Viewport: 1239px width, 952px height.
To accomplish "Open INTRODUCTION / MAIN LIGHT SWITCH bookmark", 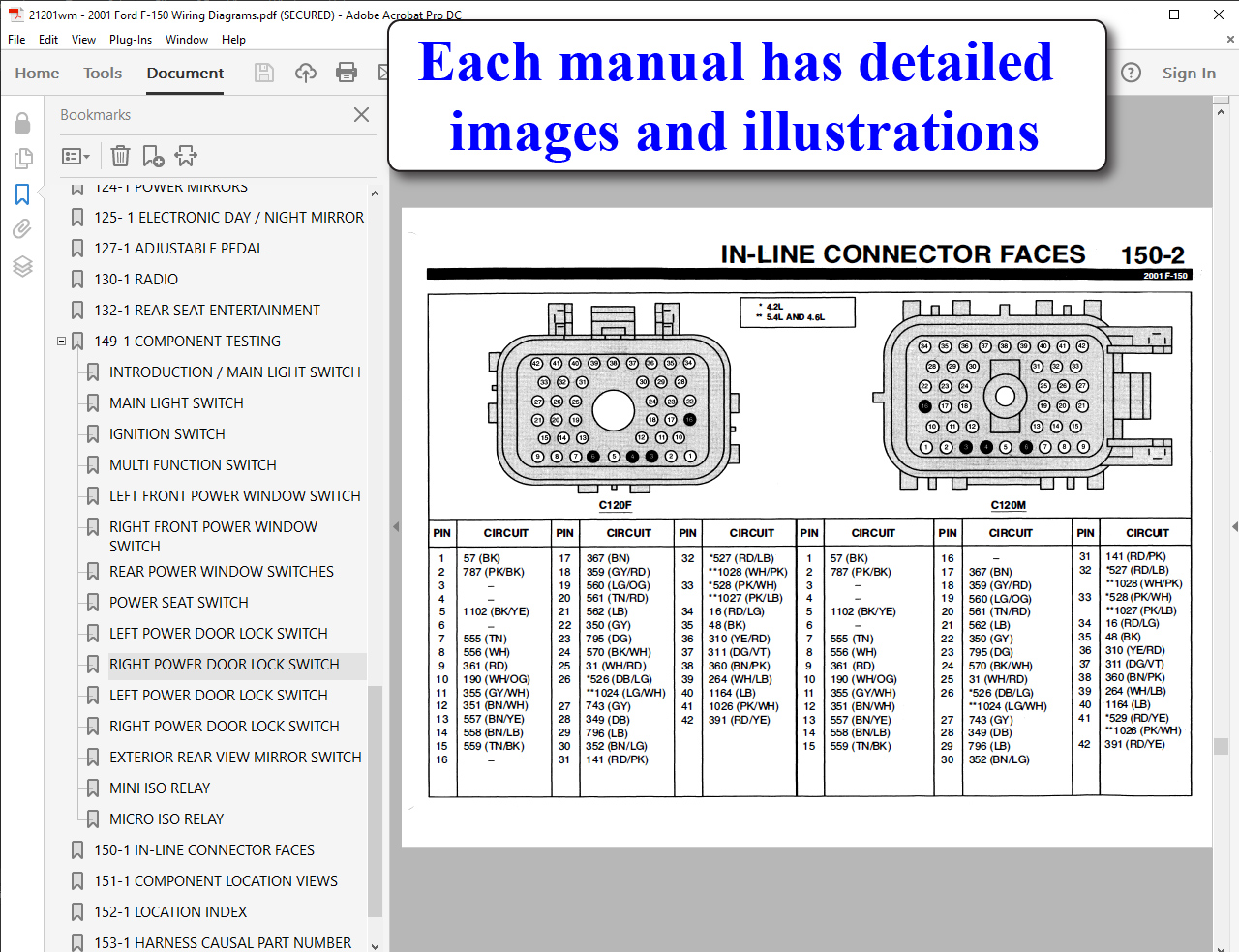I will click(234, 372).
